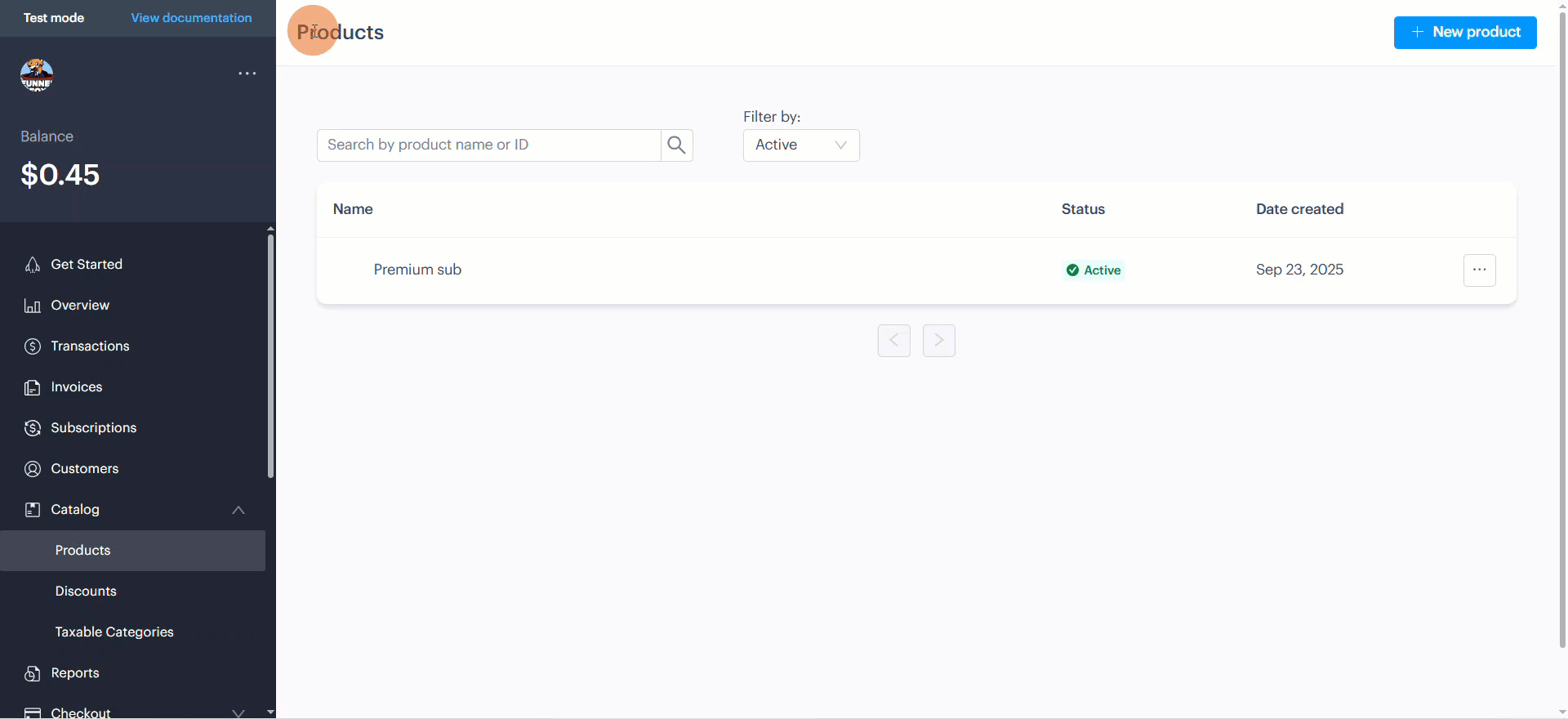Click the Sep 23, 2025 date cell

pyautogui.click(x=1299, y=270)
